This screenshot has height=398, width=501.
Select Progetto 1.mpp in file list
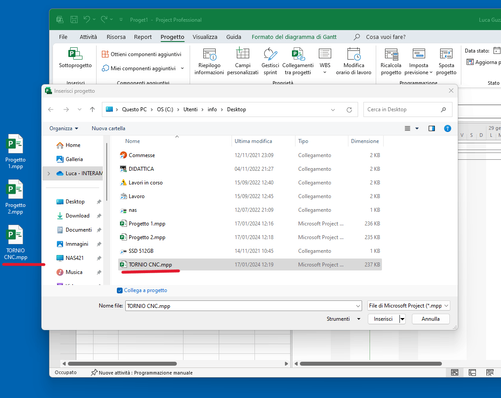(250, 224)
